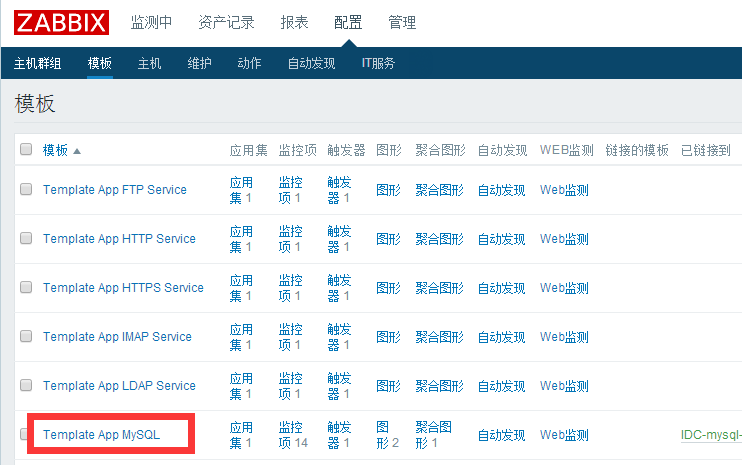This screenshot has height=465, width=742.
Task: Open 图形 for HTTP Service row
Action: 389,239
